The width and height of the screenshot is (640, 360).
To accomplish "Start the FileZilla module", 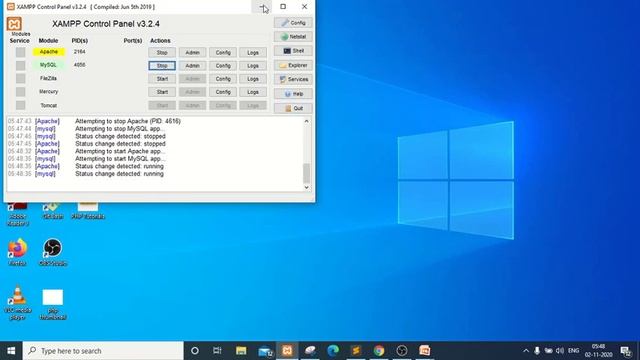I will point(162,79).
